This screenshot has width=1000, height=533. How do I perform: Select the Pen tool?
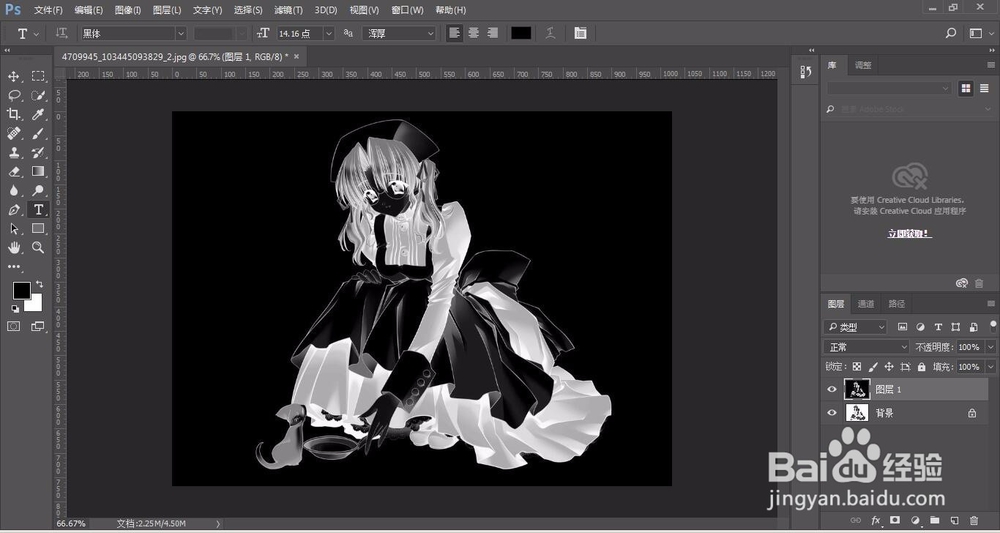tap(13, 210)
